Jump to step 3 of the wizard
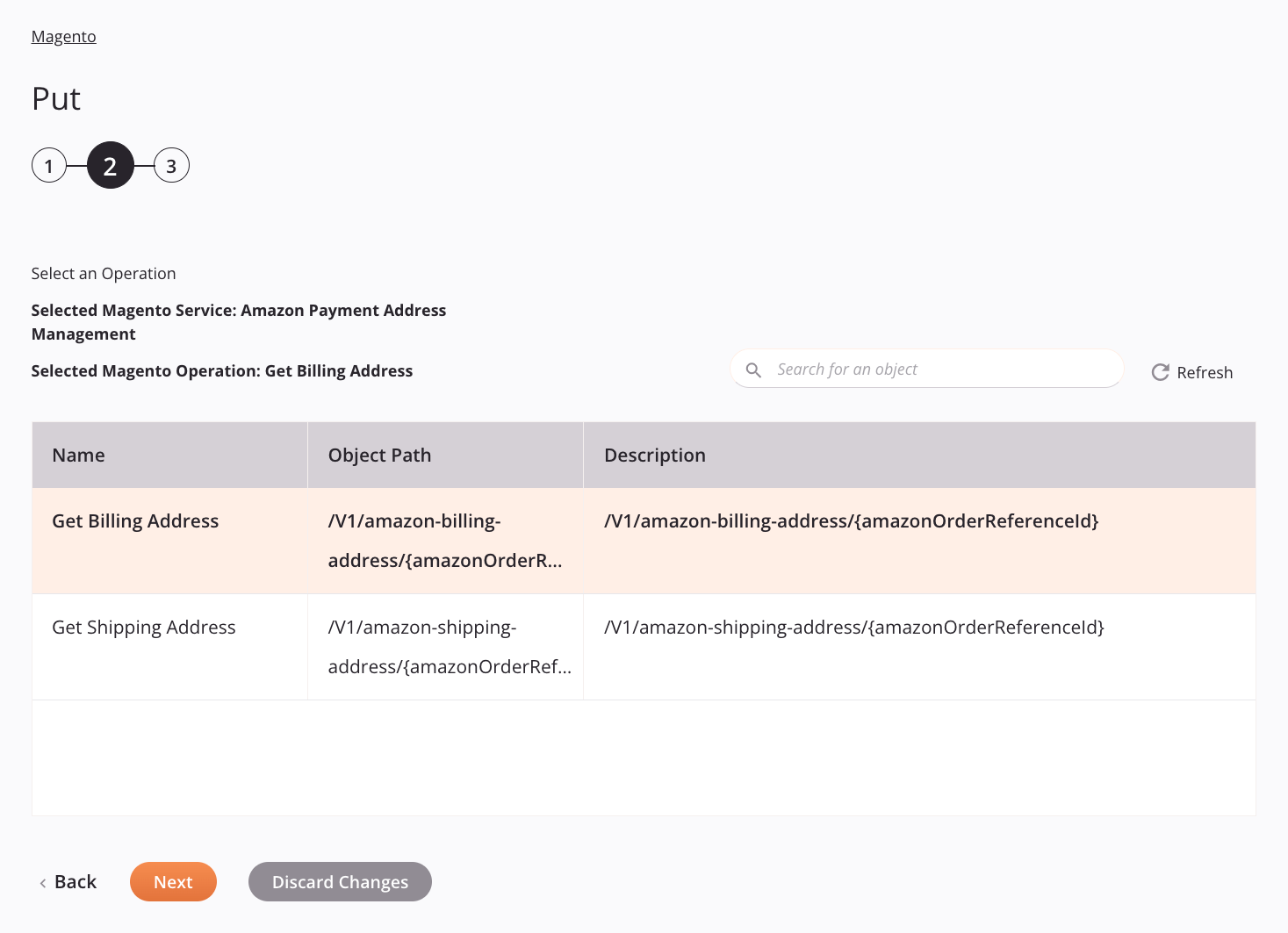Image resolution: width=1288 pixels, height=933 pixels. pyautogui.click(x=171, y=165)
